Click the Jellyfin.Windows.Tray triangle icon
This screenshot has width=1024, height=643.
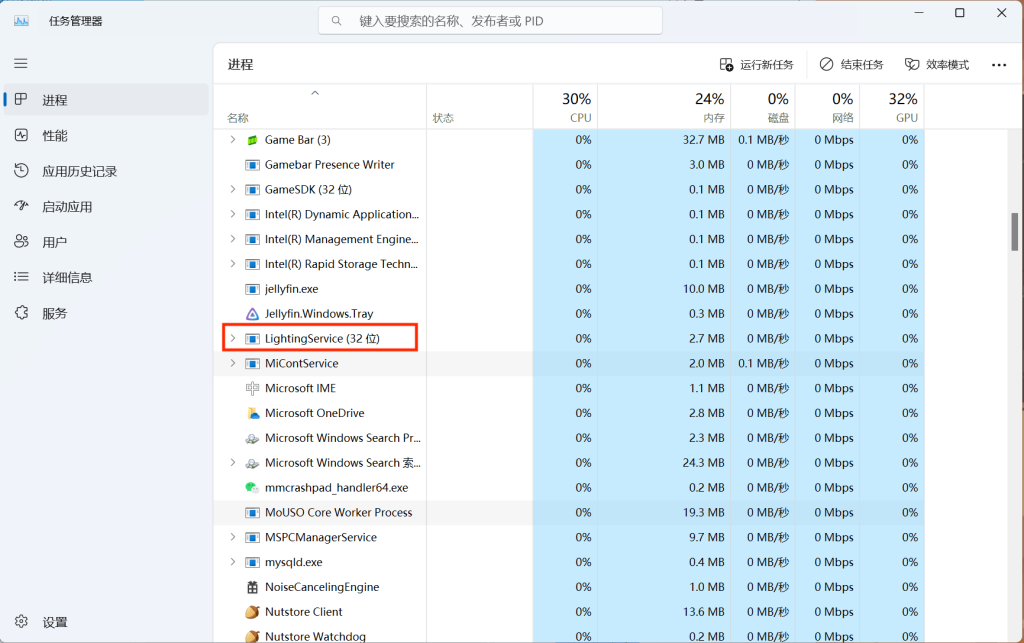pyautogui.click(x=252, y=314)
